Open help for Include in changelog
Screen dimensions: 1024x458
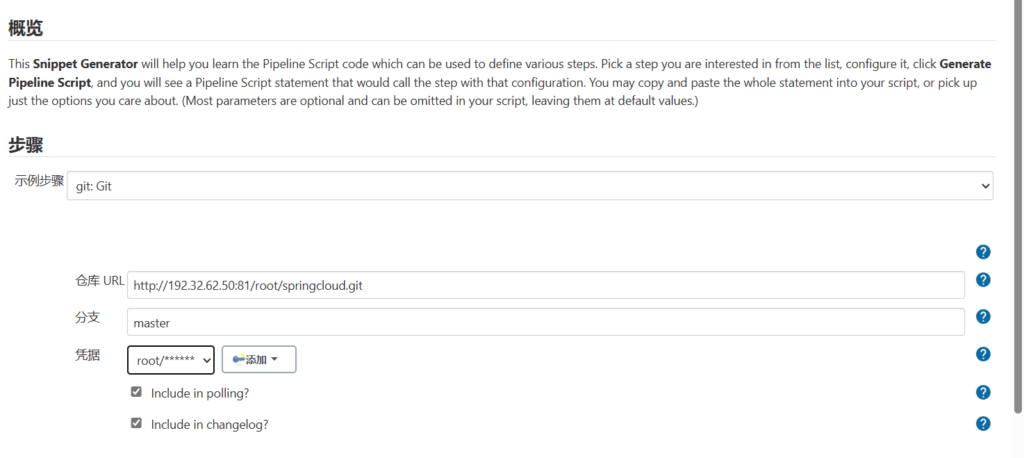983,423
